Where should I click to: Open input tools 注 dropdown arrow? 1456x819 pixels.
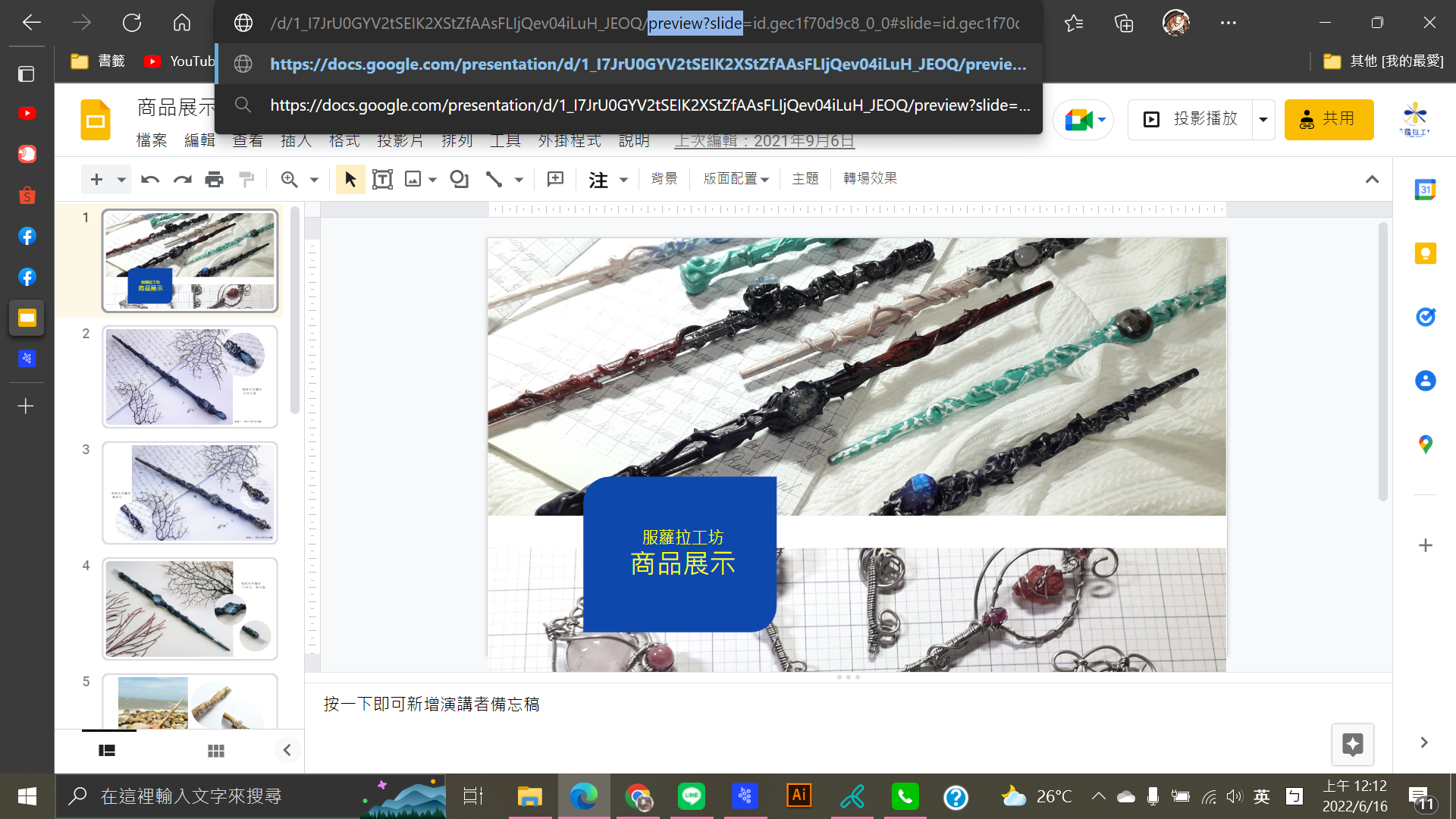pos(623,180)
